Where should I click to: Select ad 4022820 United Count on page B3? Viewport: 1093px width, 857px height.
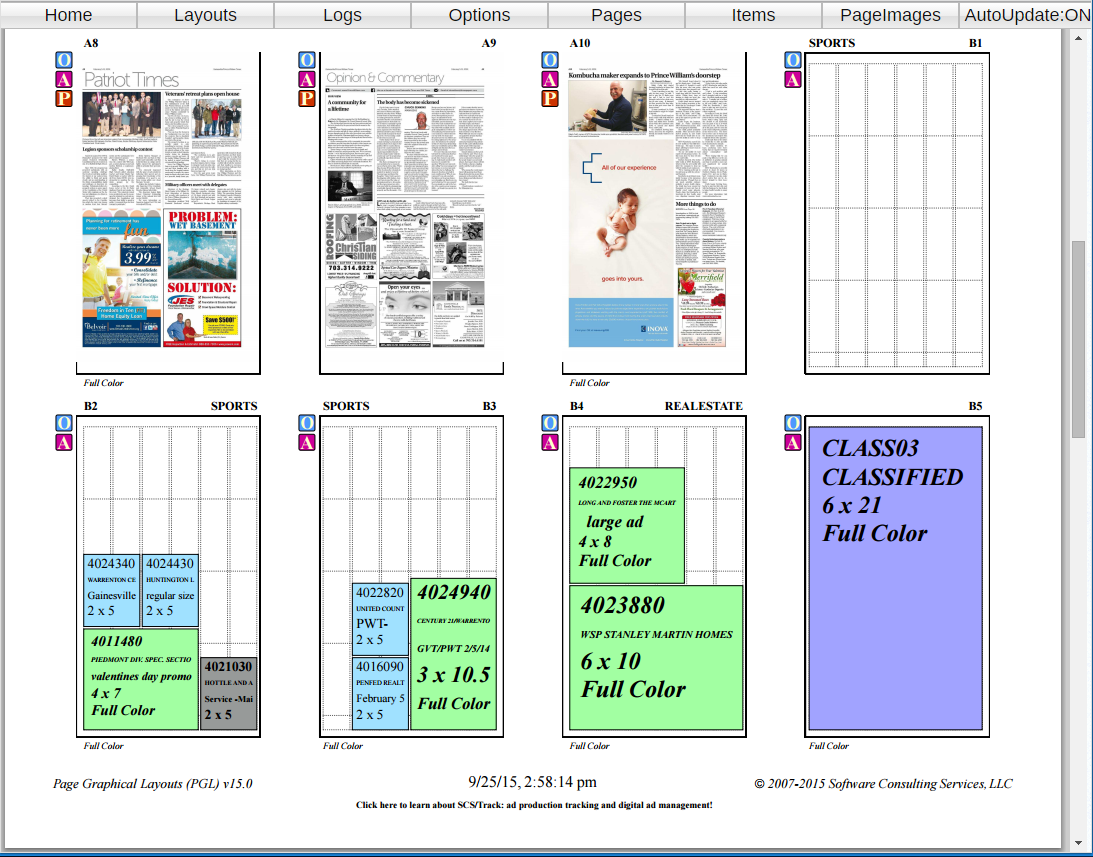[x=380, y=619]
